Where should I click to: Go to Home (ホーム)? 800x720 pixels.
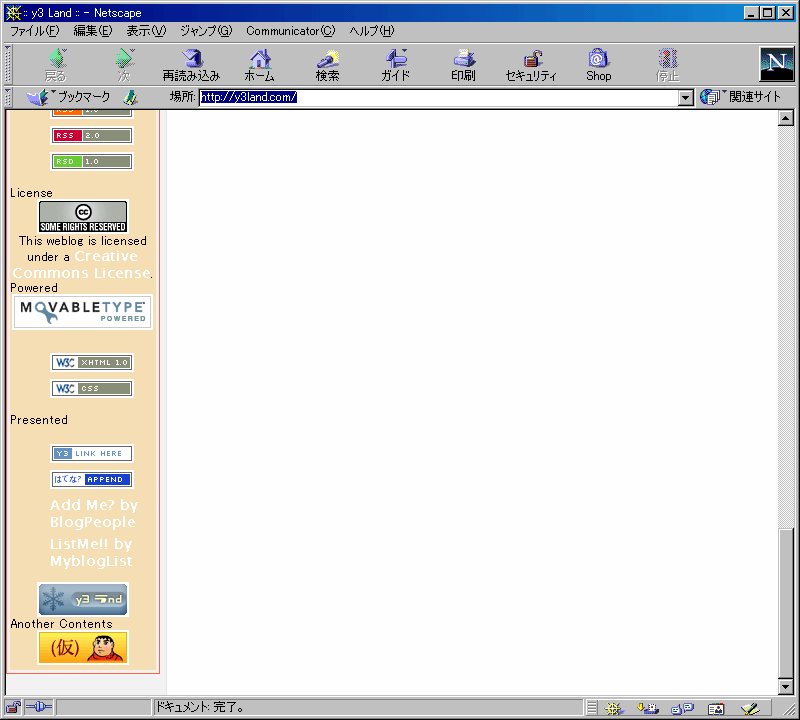point(260,65)
